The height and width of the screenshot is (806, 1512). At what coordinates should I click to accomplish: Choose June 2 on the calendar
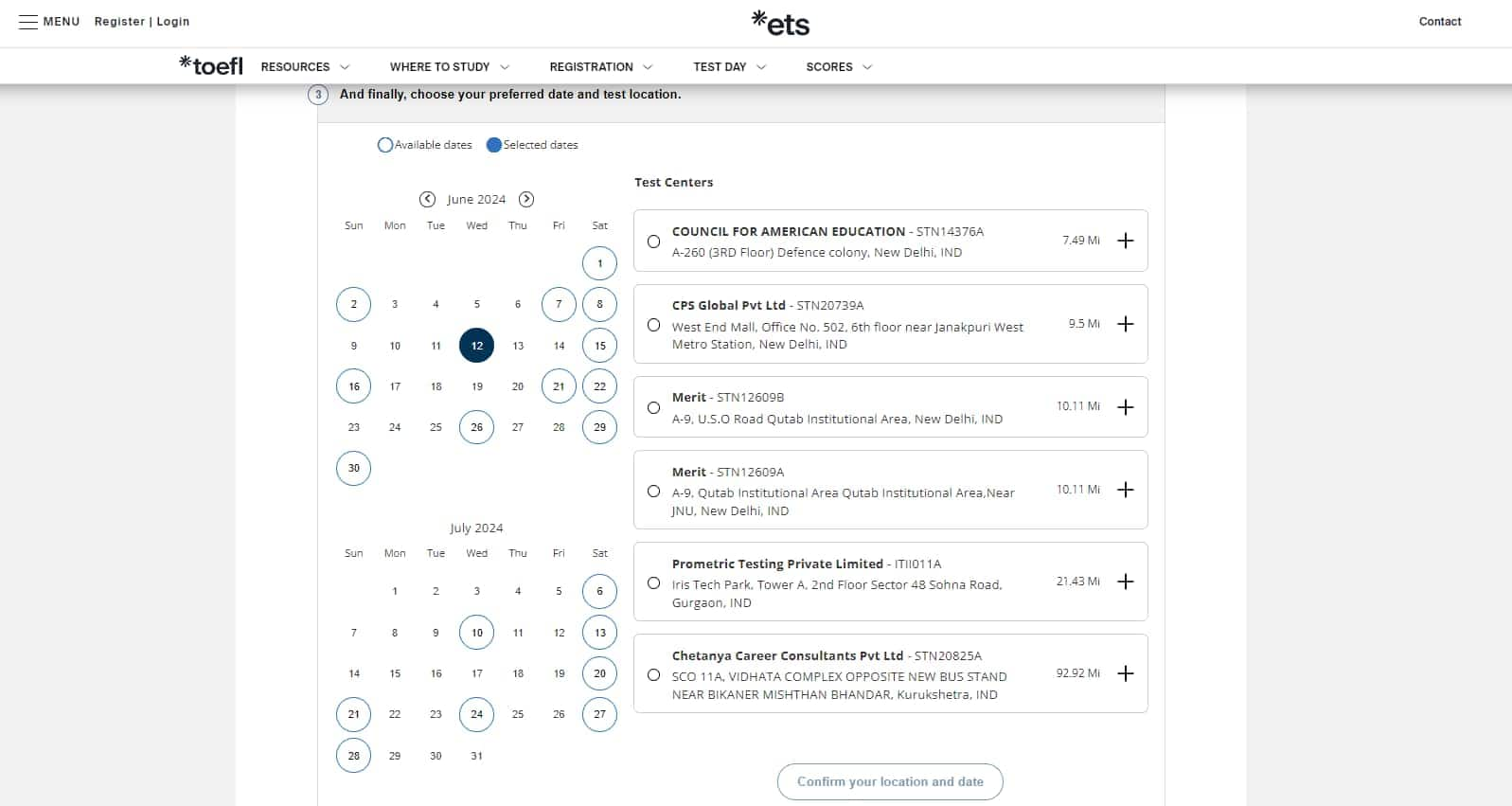(354, 304)
